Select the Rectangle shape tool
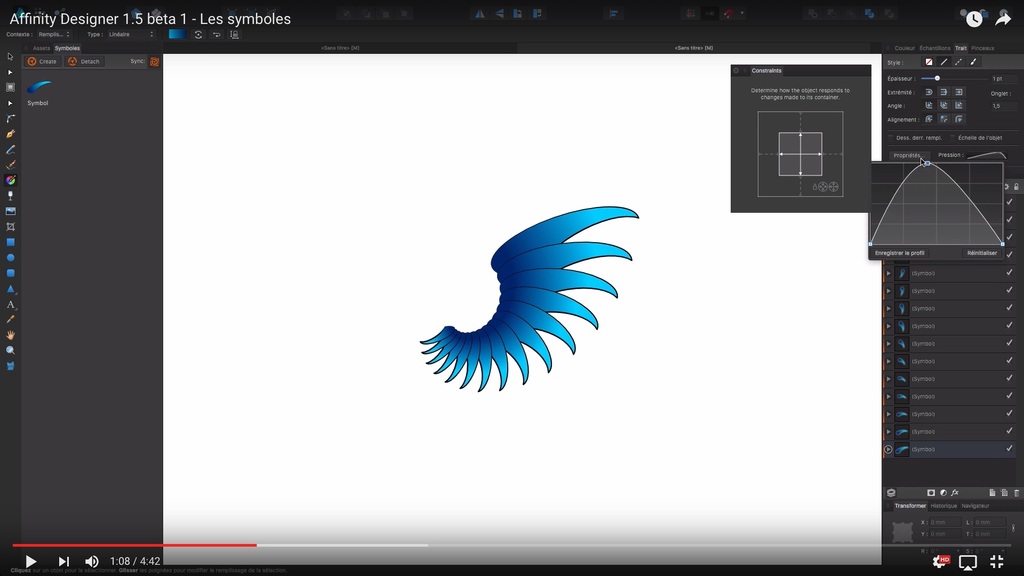 point(10,242)
